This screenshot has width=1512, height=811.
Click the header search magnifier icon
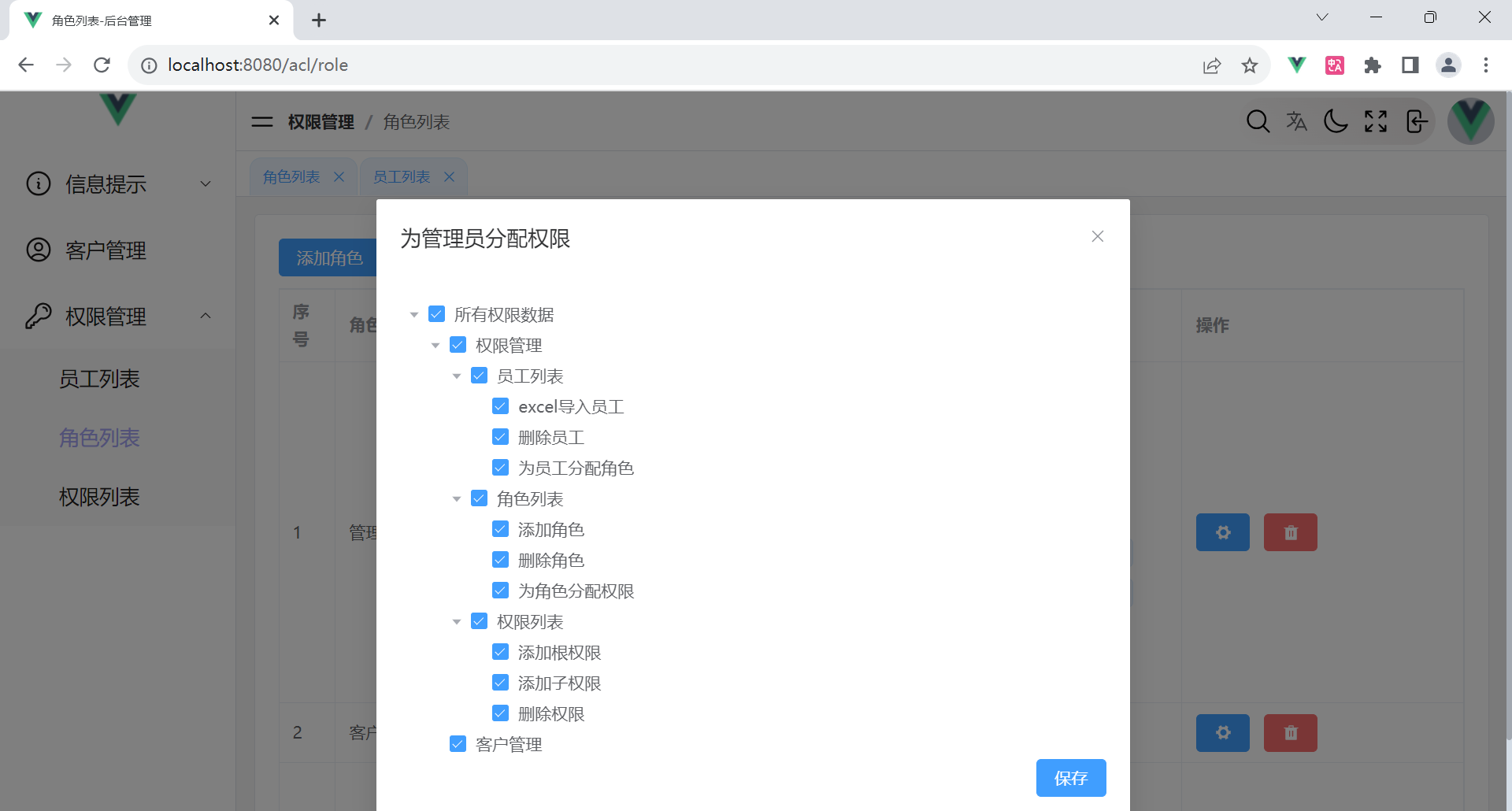click(x=1258, y=121)
